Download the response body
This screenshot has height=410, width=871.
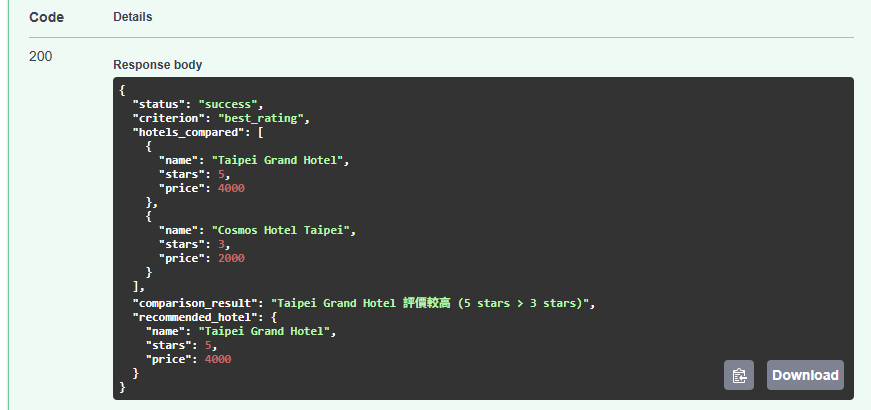click(805, 375)
